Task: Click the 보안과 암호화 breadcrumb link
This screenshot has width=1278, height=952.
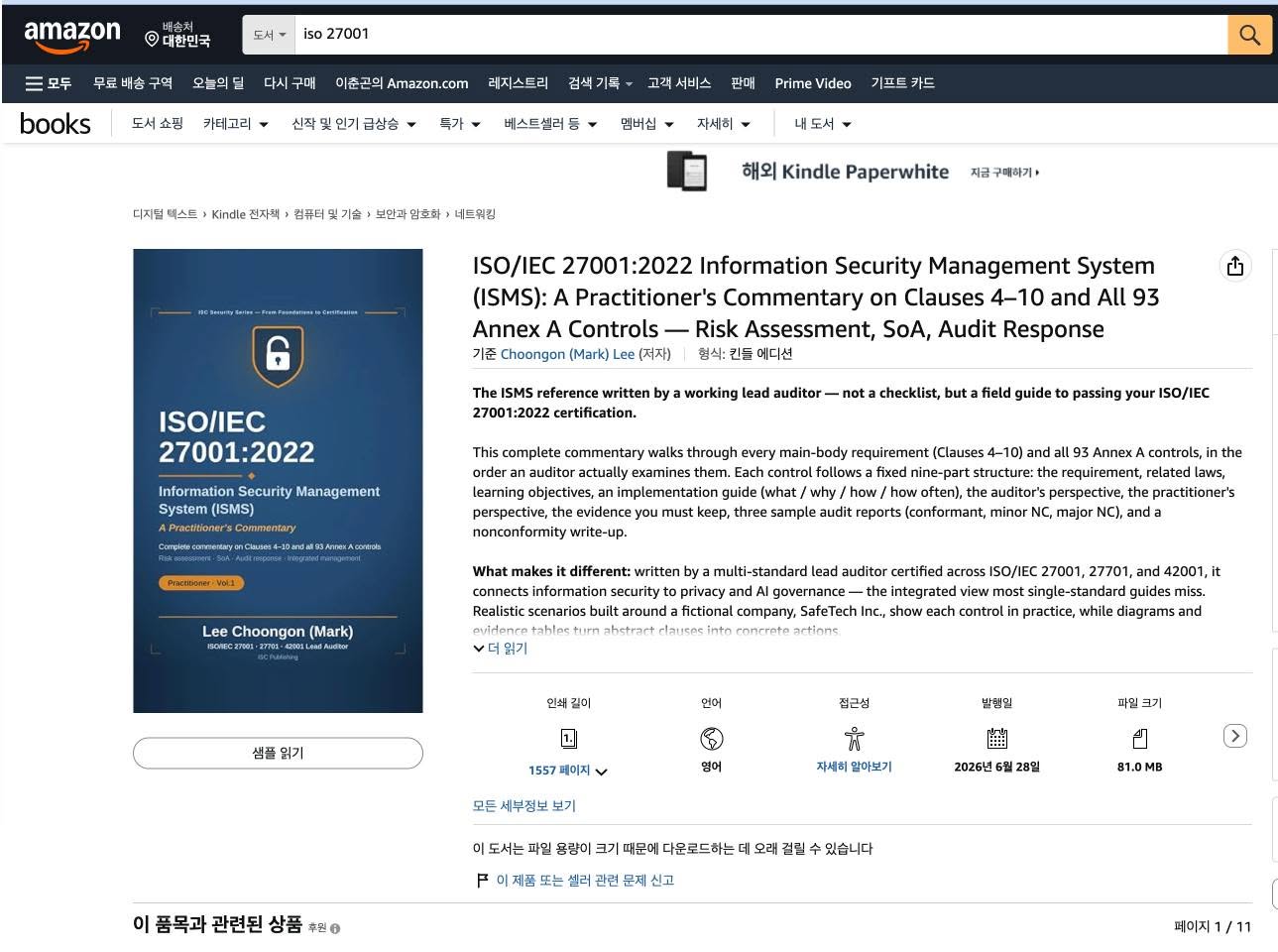Action: 407,214
